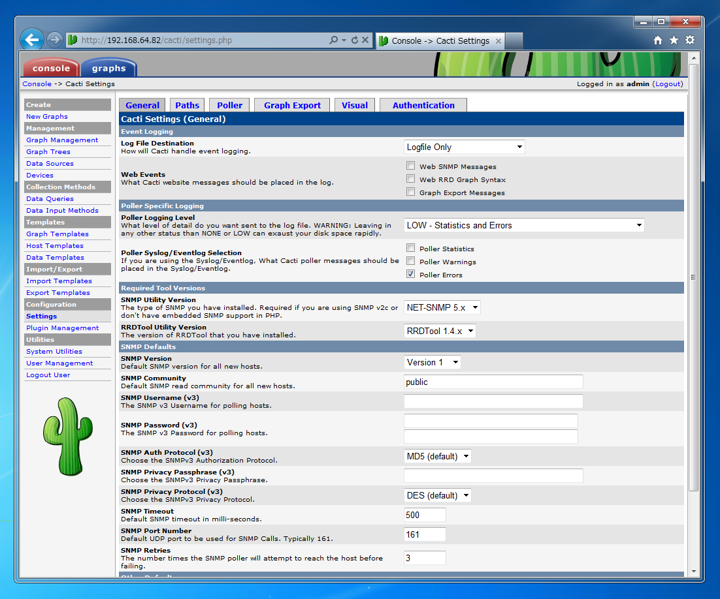
Task: Click the stop loading X icon
Action: pyautogui.click(x=365, y=40)
